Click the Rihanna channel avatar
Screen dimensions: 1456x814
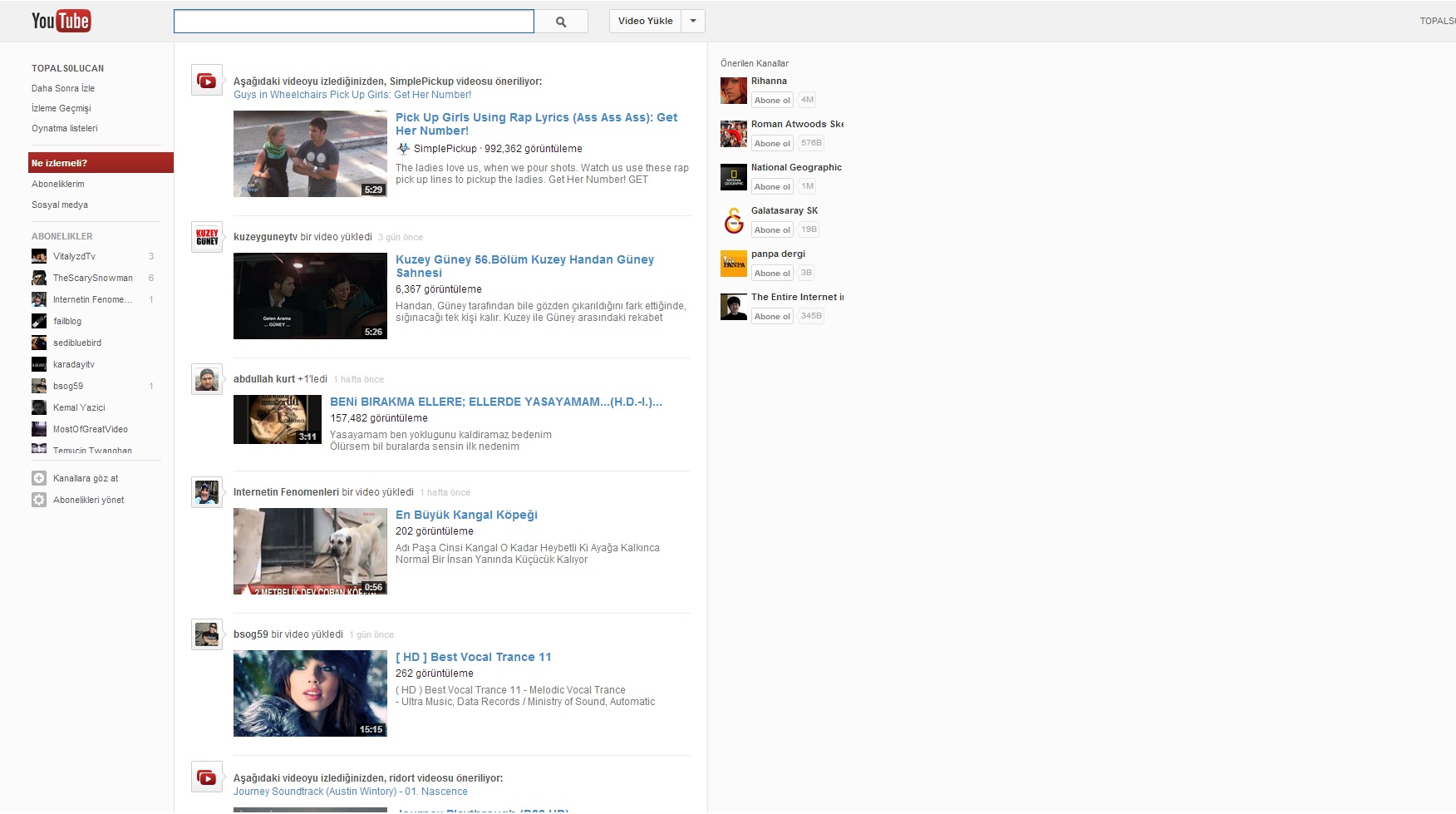click(x=734, y=91)
